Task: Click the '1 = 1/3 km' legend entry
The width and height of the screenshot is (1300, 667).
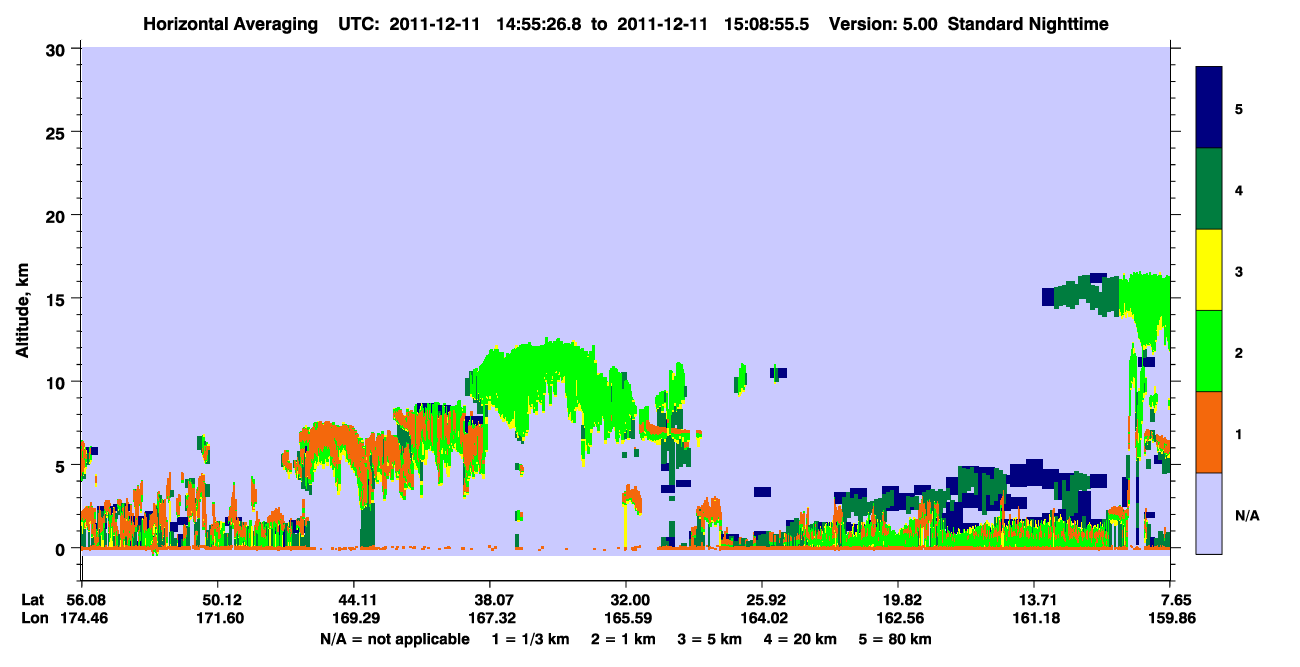Action: click(531, 639)
